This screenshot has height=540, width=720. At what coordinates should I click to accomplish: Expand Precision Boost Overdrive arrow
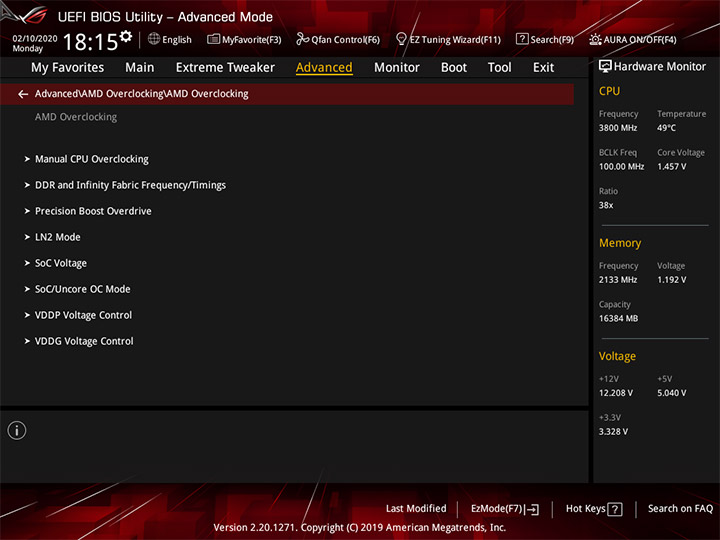[27, 211]
